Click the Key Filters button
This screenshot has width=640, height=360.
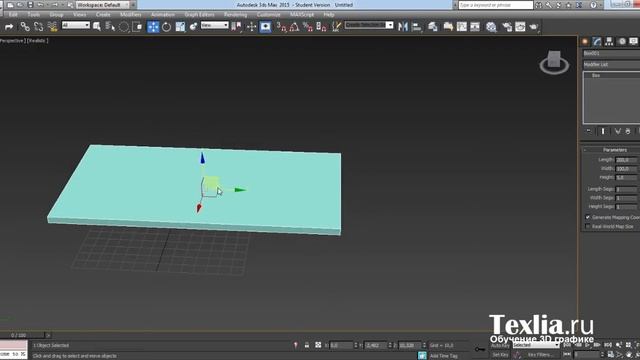click(x=540, y=355)
